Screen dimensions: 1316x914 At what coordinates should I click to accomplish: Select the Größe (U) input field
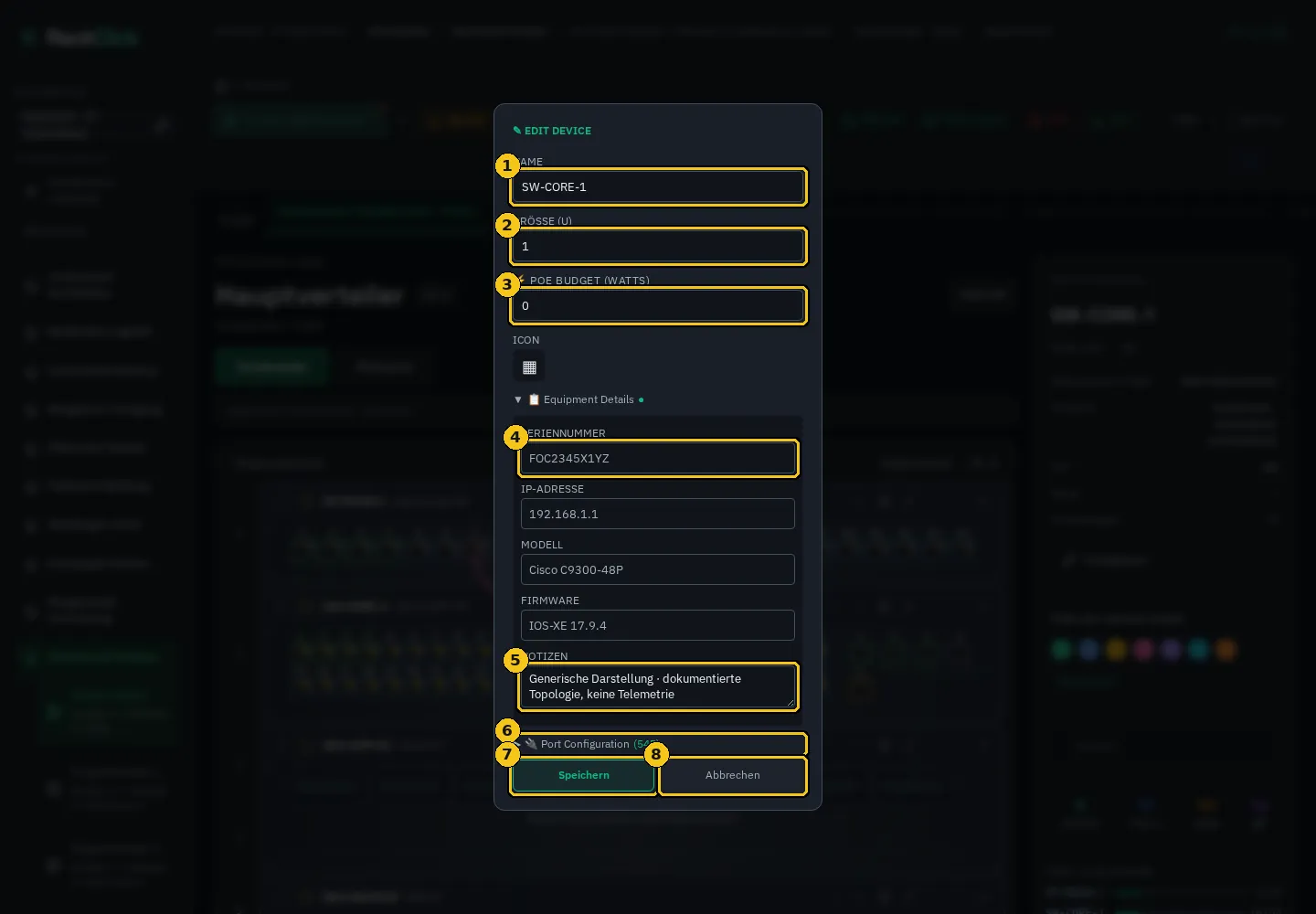pos(658,246)
